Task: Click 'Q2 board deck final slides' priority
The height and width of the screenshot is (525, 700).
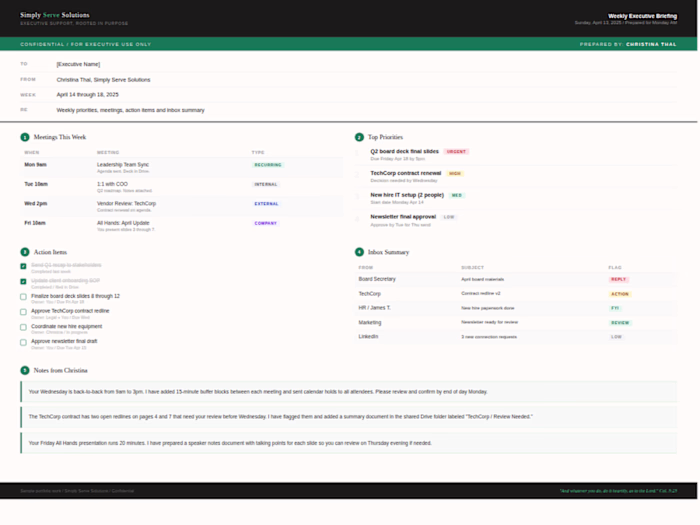Action: click(404, 151)
